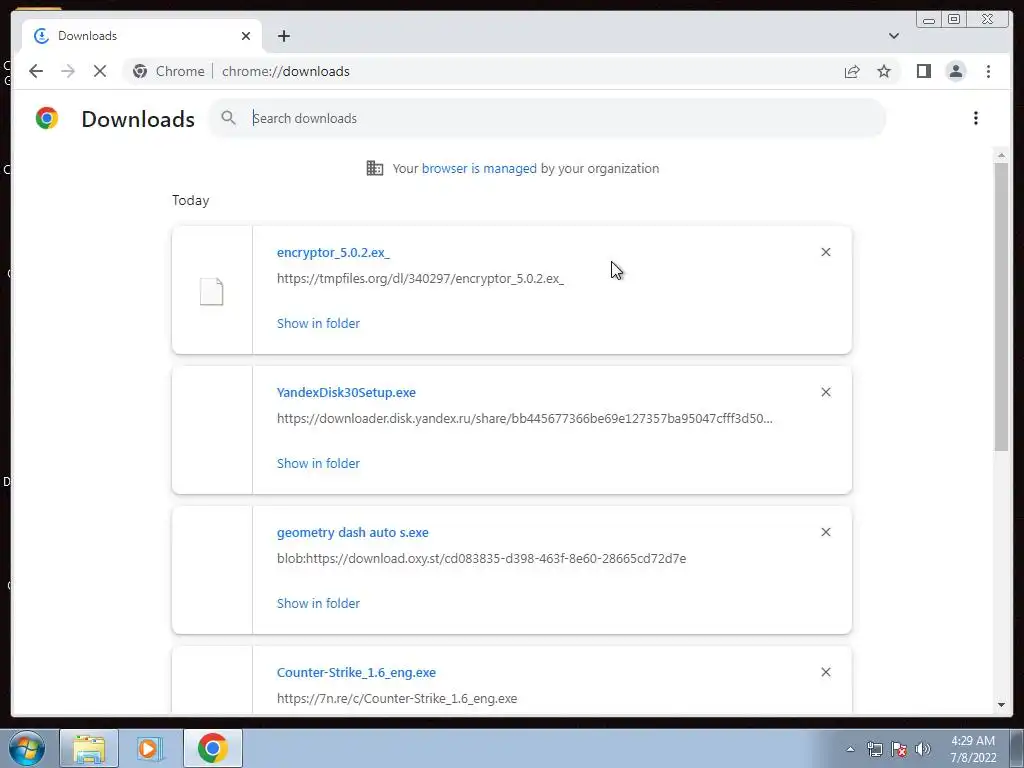This screenshot has width=1024, height=768.
Task: Click the forward navigation arrow
Action: tap(68, 71)
